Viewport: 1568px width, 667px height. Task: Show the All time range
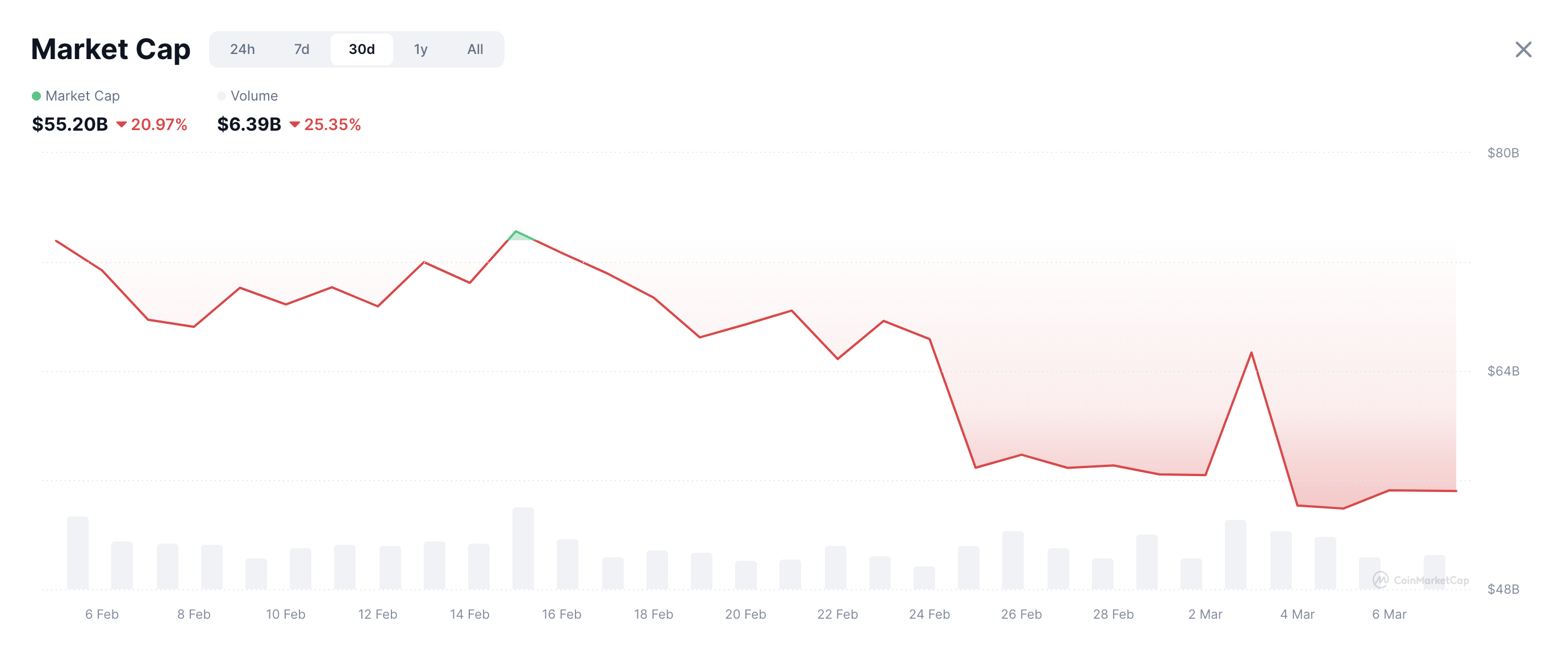point(475,49)
